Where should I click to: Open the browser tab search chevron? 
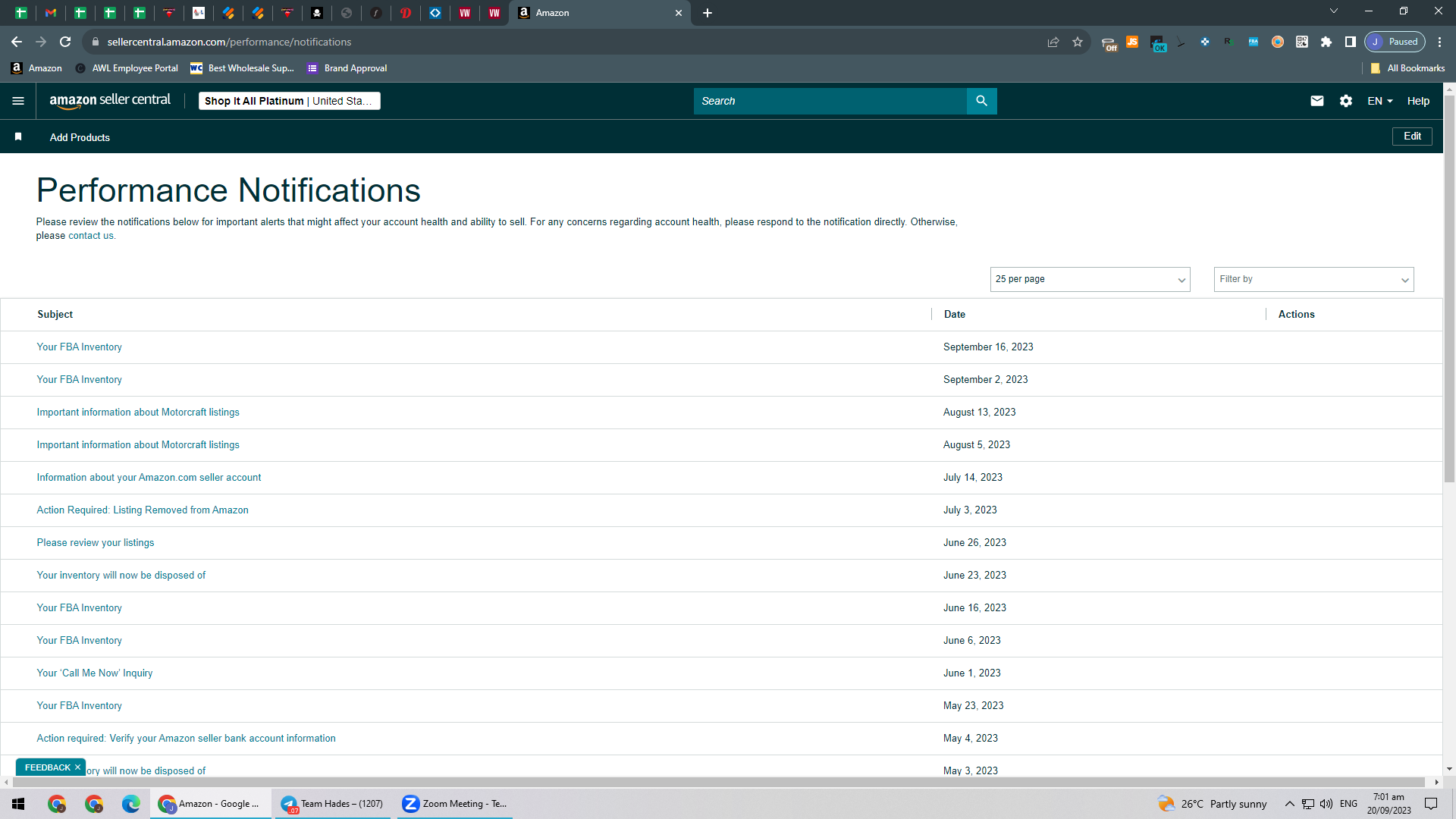tap(1334, 11)
